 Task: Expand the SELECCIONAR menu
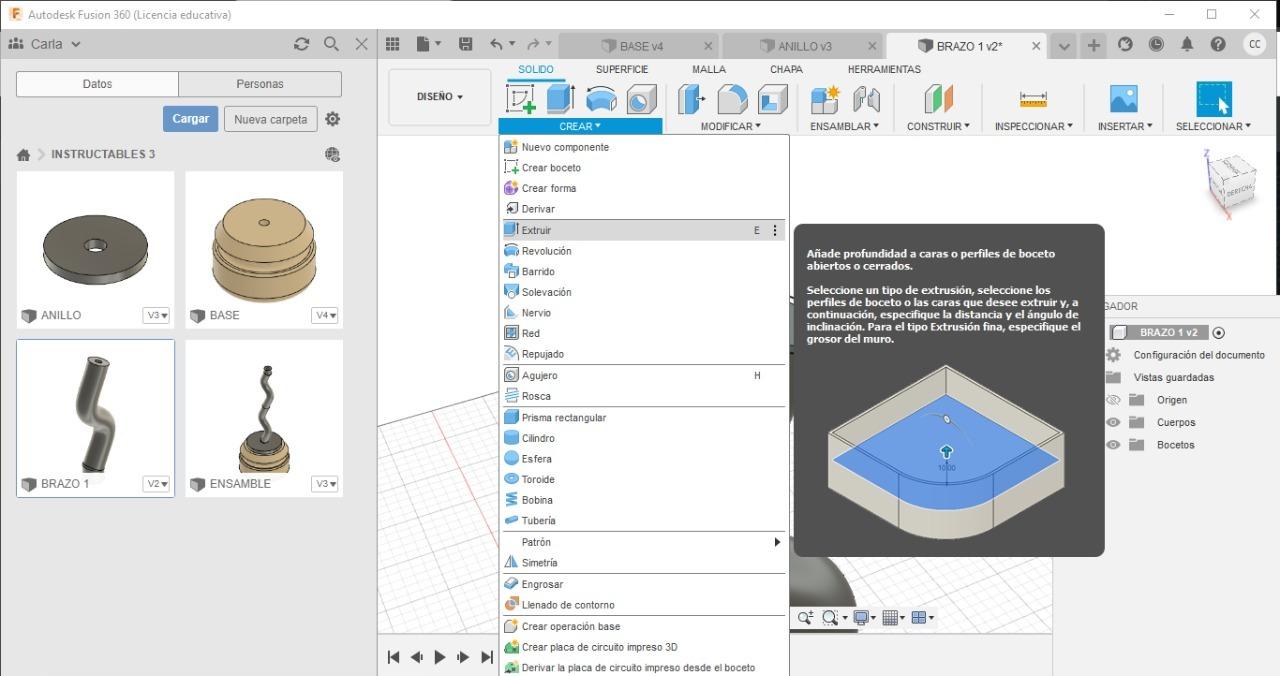click(1213, 126)
